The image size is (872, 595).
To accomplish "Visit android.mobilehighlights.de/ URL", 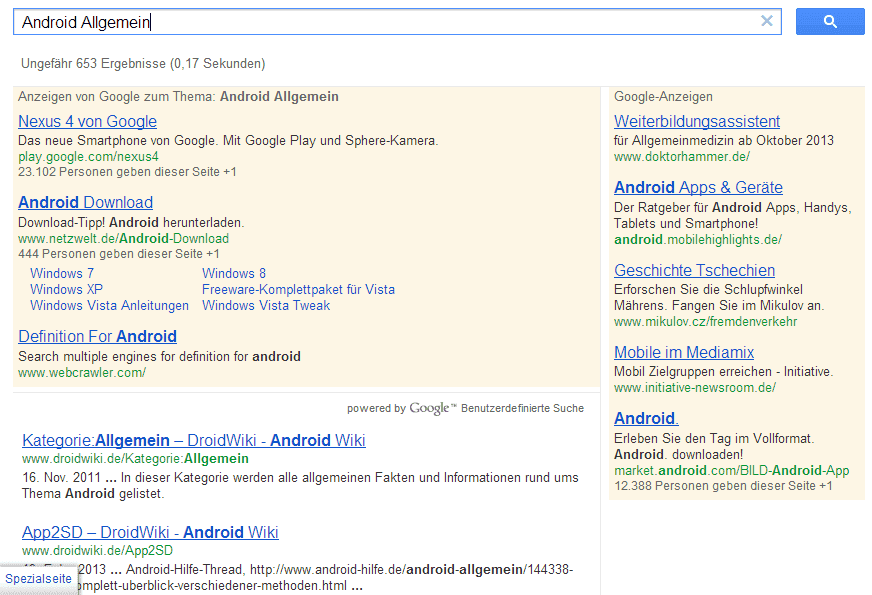I will (697, 240).
